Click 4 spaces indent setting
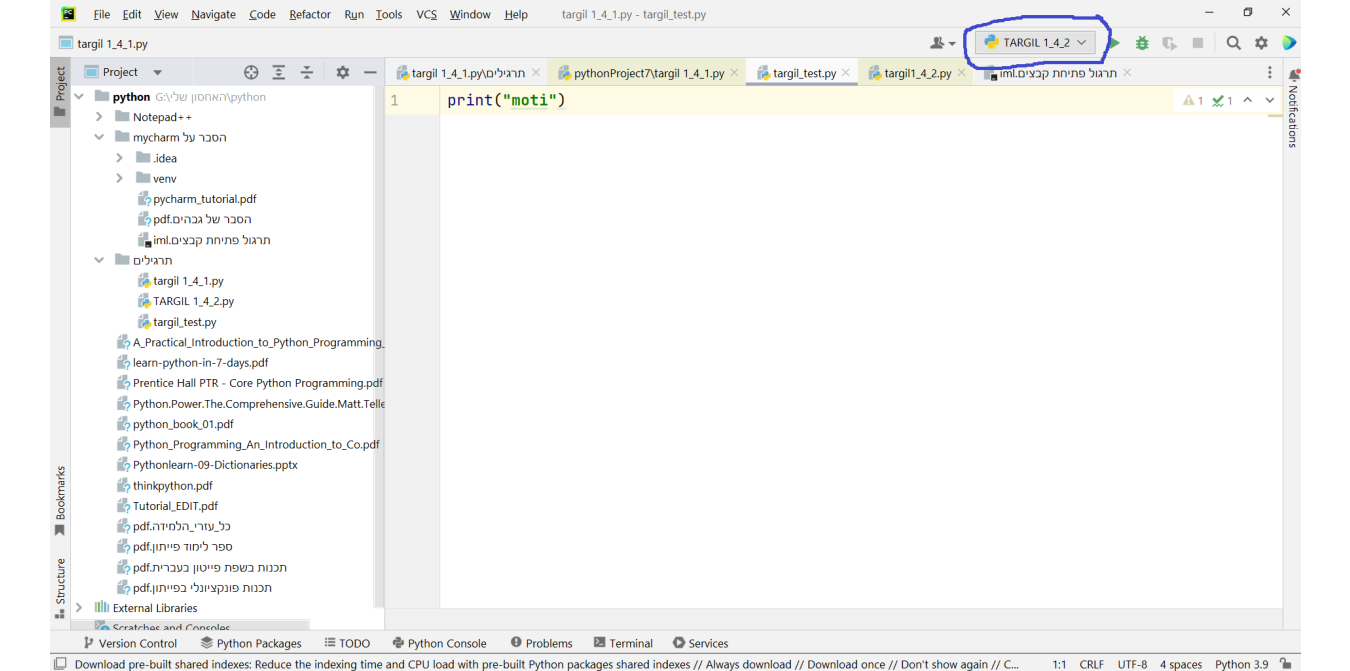This screenshot has width=1350, height=671. tap(1181, 664)
